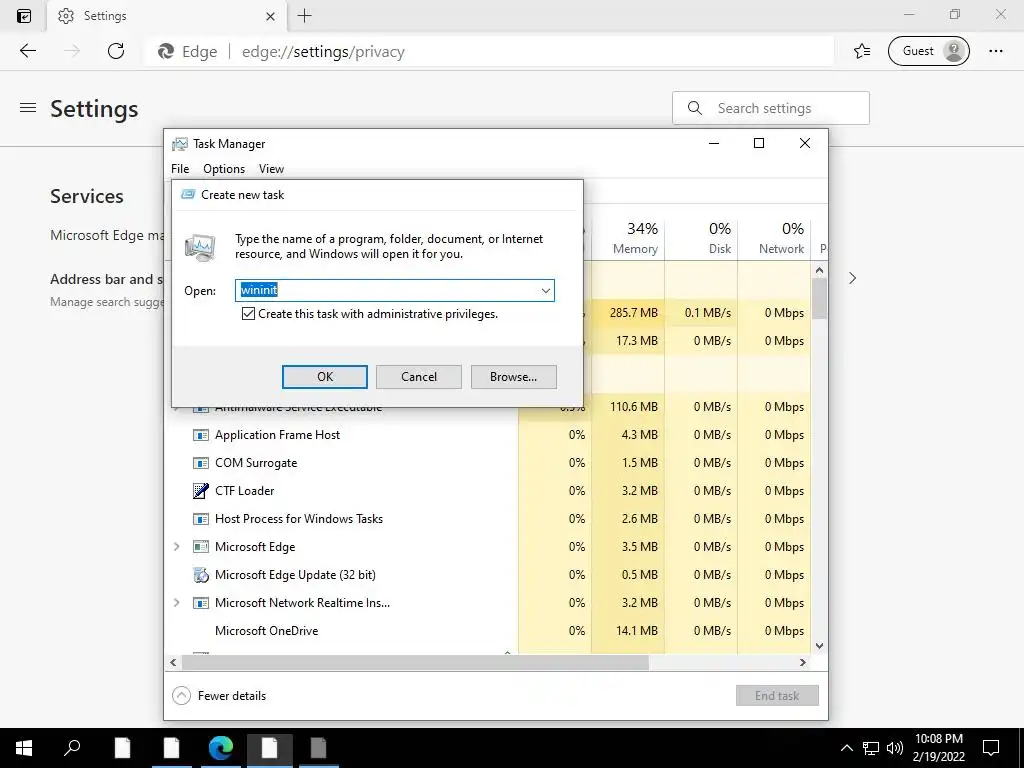This screenshot has height=768, width=1024.
Task: Go back in Edge browser
Action: point(27,51)
